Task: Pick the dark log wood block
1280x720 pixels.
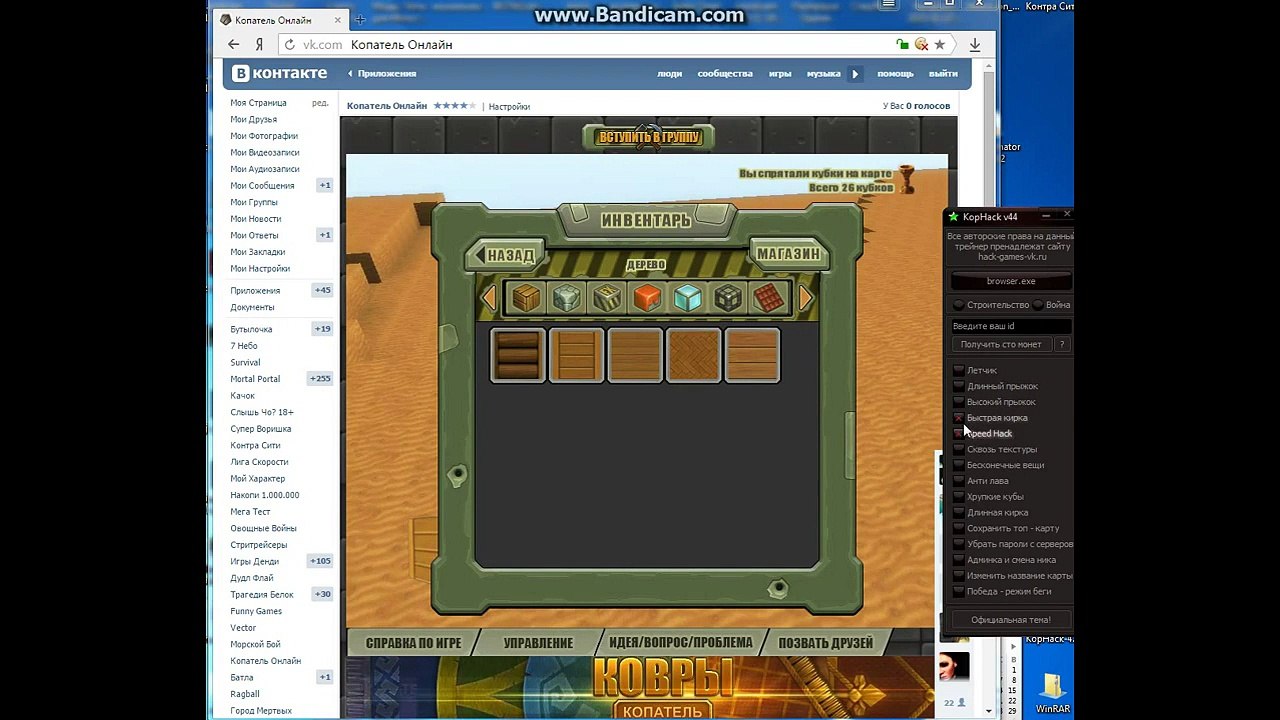Action: [518, 355]
